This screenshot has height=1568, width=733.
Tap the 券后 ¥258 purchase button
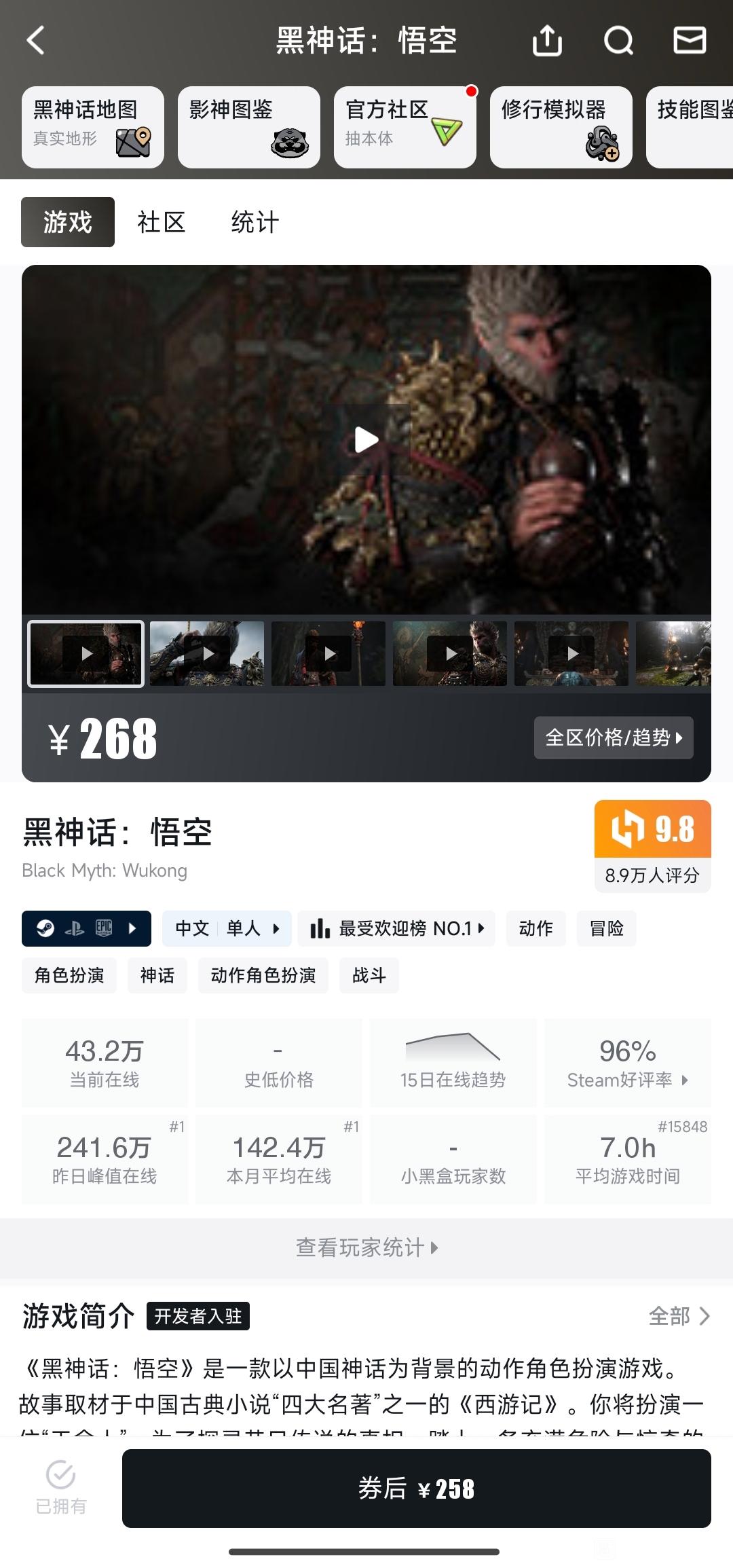pos(417,1489)
